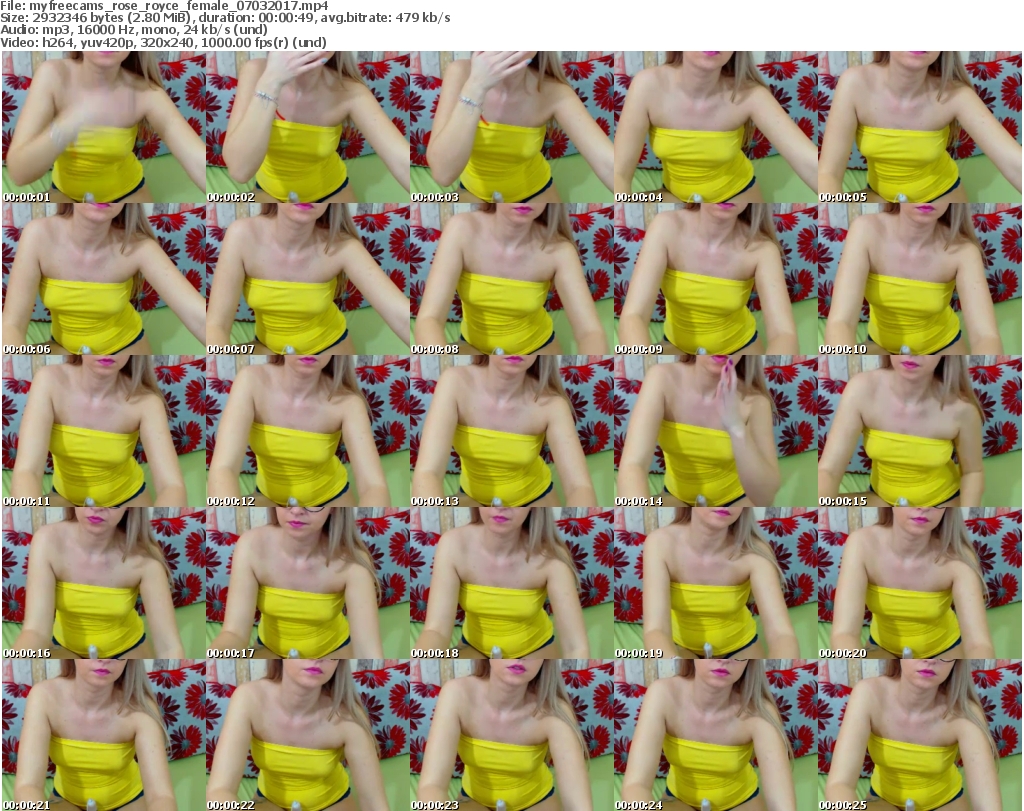
Task: Select the thumbnail stamped 00:00:04
Action: coord(716,127)
